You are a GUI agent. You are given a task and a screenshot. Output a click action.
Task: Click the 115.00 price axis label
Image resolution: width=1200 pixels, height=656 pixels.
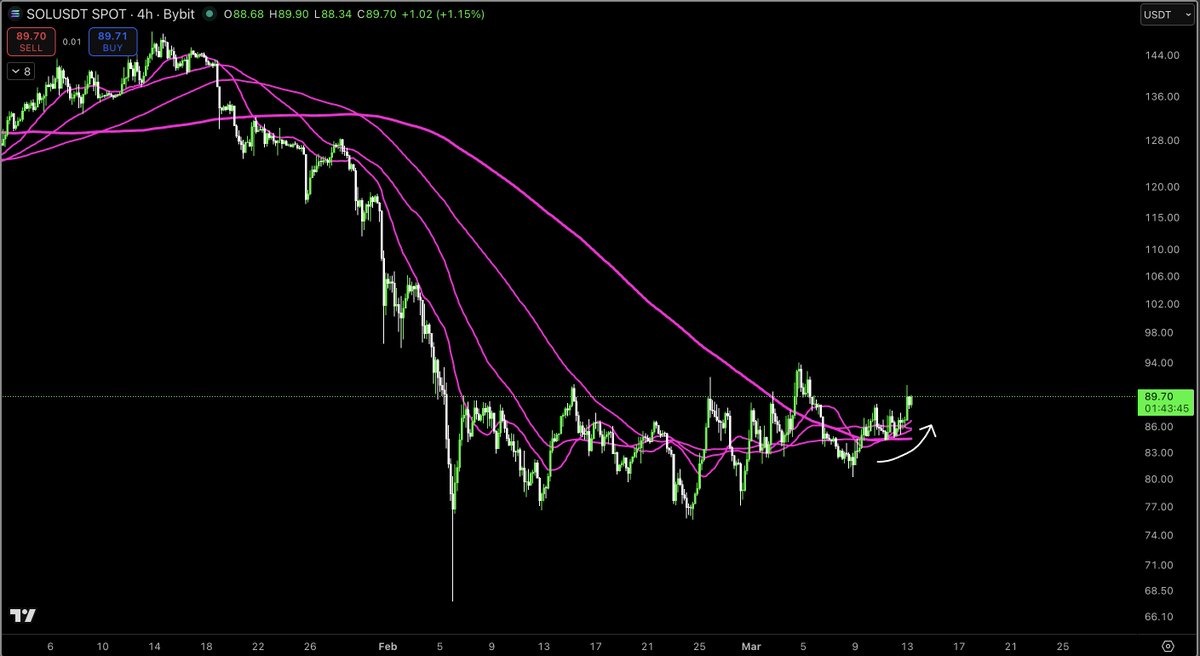tap(1163, 218)
